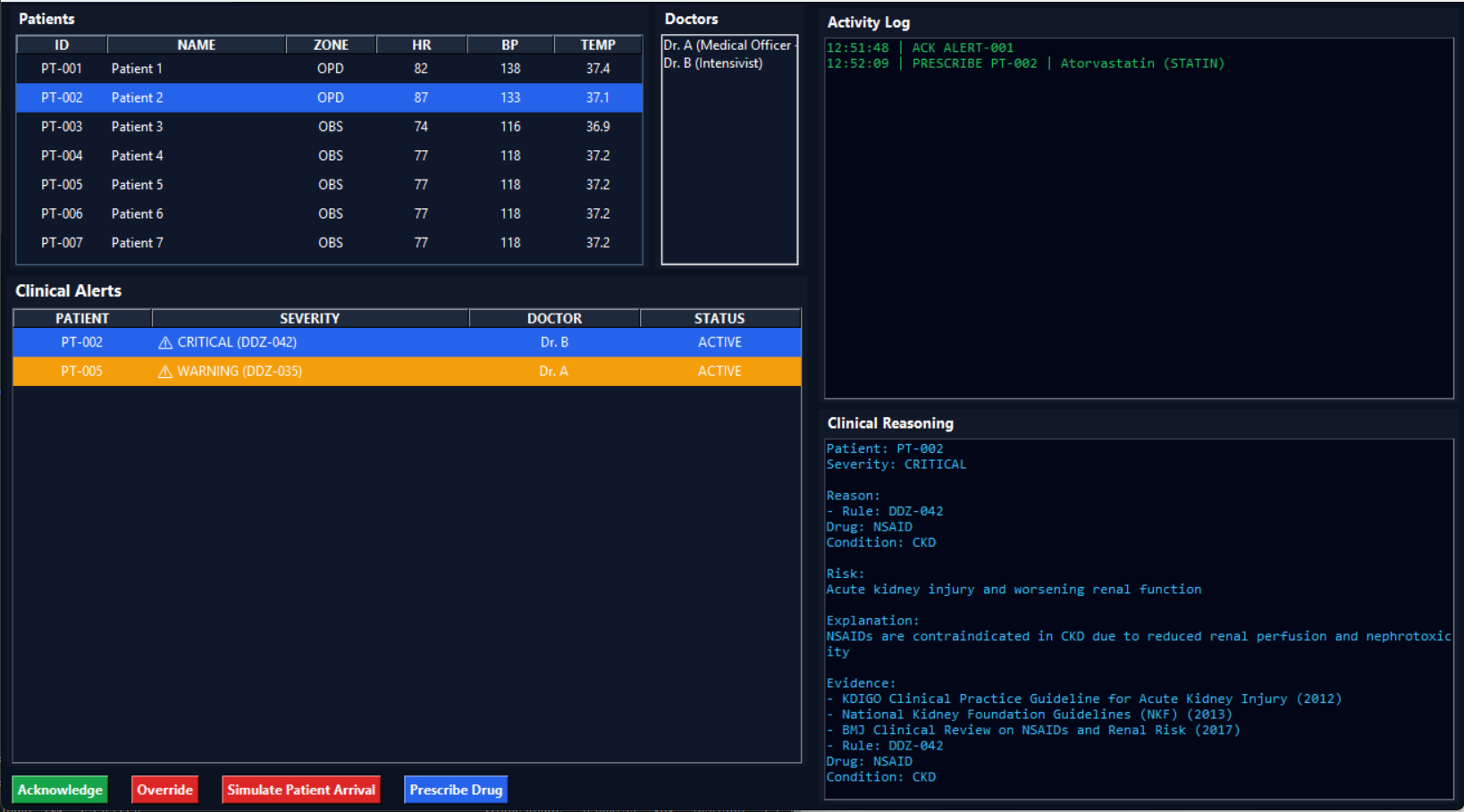Choose the Patient 6 name cell

tap(138, 213)
